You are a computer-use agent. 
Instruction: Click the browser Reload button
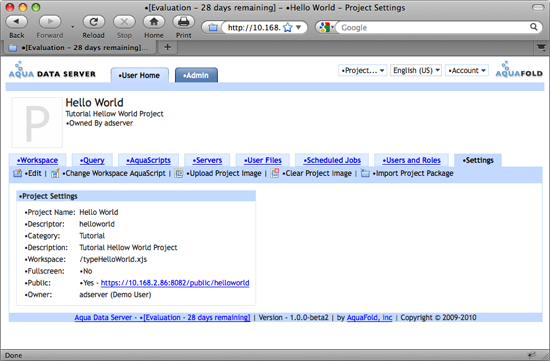[94, 22]
